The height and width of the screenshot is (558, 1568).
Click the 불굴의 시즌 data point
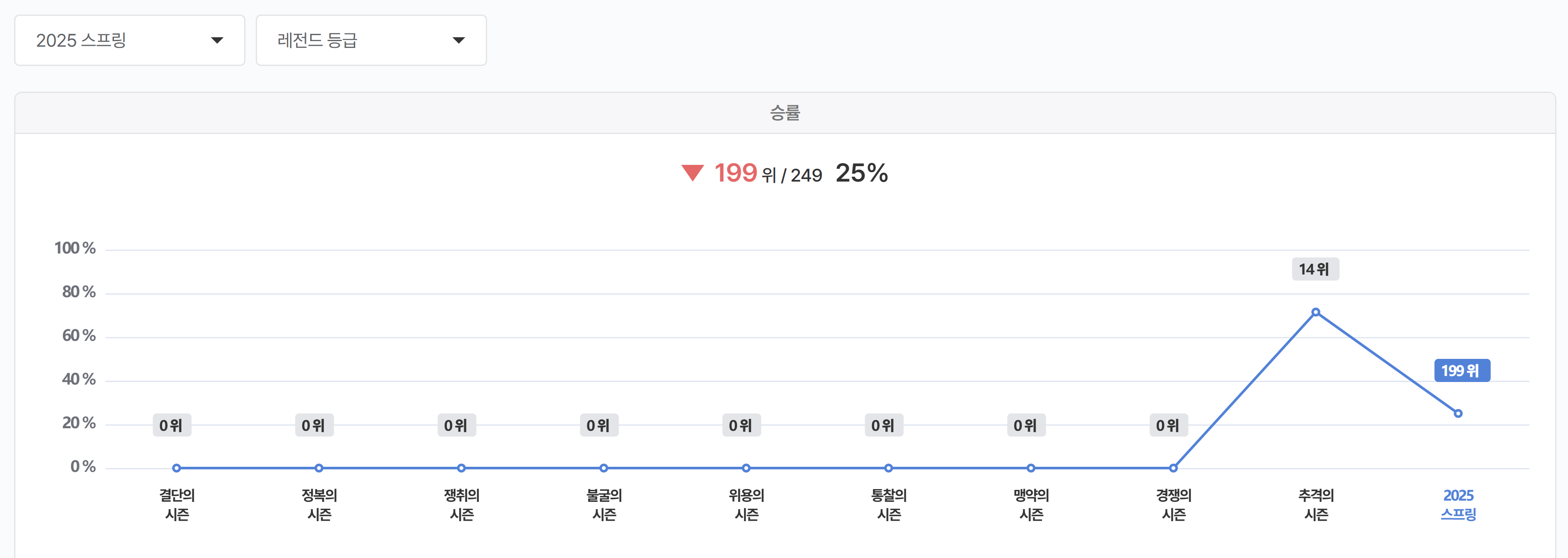(x=604, y=468)
